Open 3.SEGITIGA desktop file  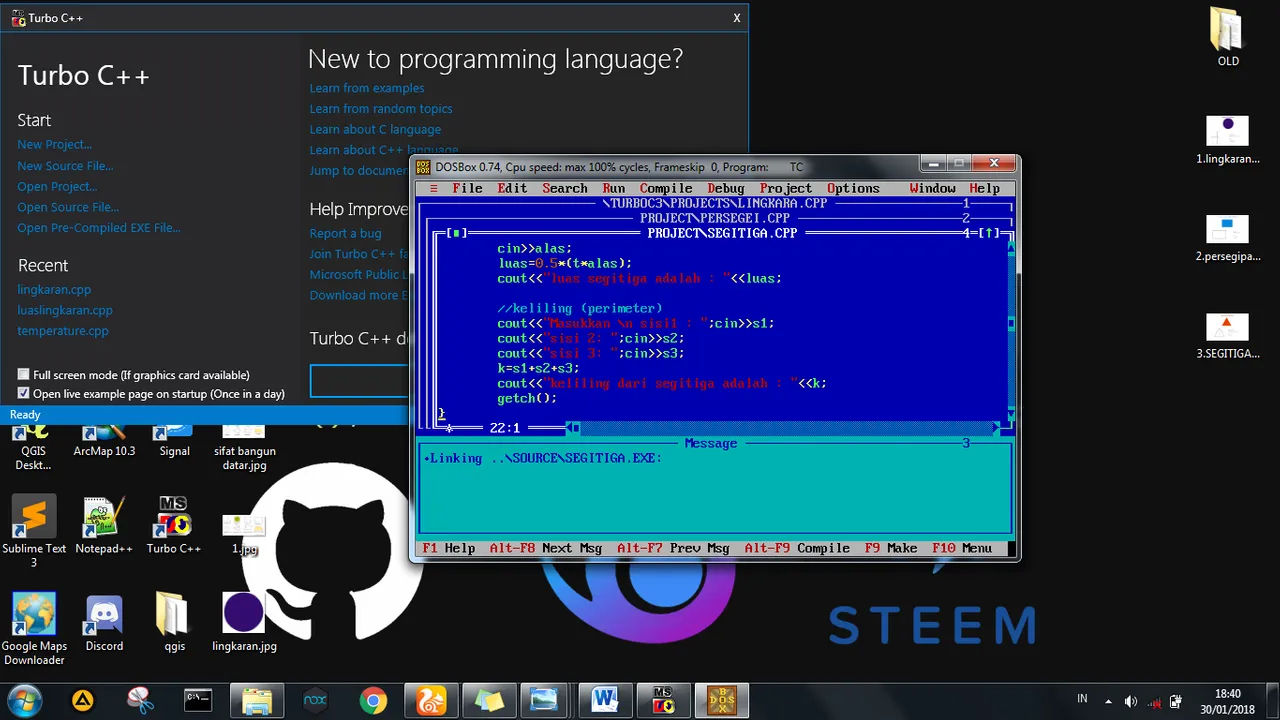tap(1227, 336)
